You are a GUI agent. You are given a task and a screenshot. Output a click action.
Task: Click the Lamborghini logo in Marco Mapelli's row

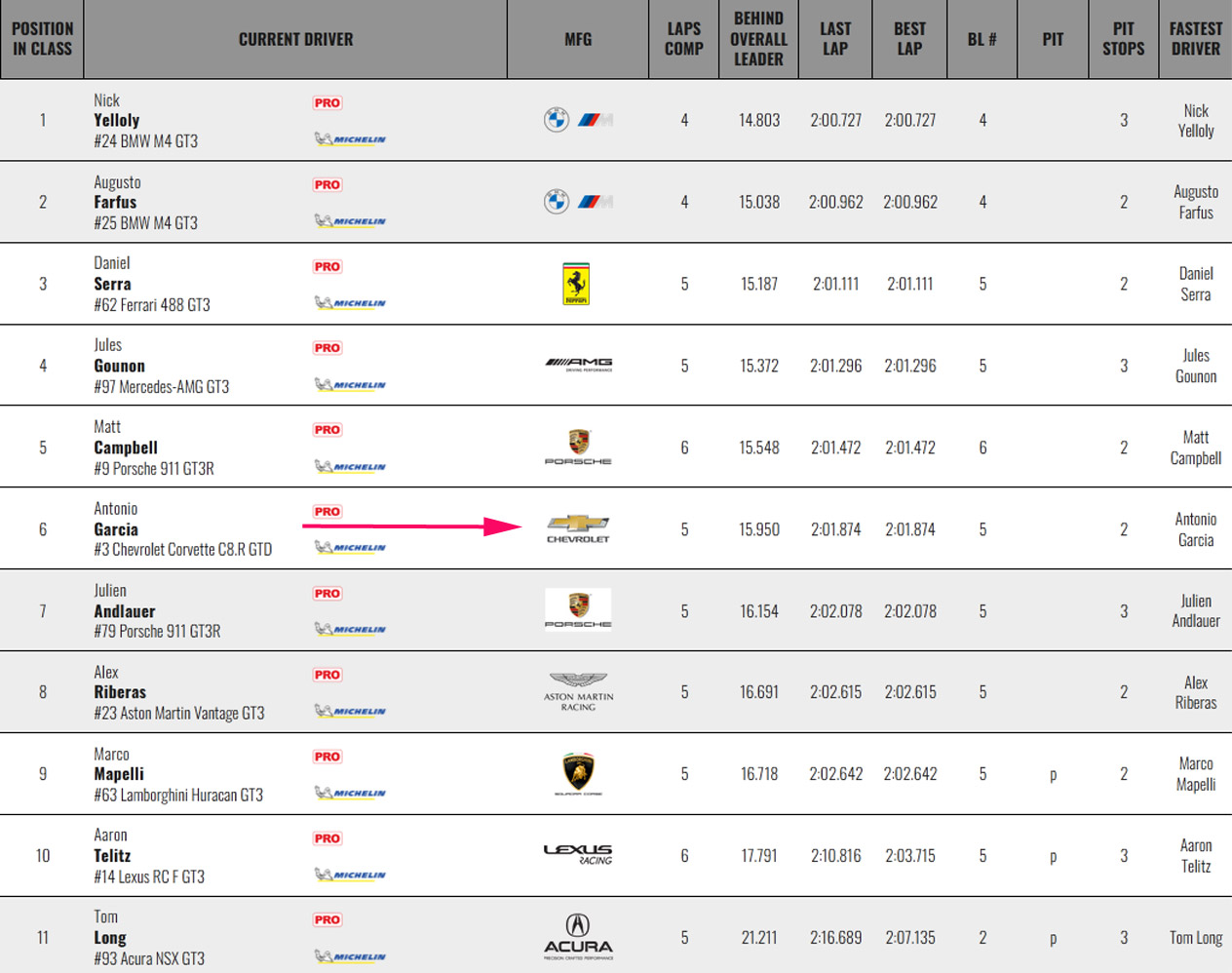(578, 774)
